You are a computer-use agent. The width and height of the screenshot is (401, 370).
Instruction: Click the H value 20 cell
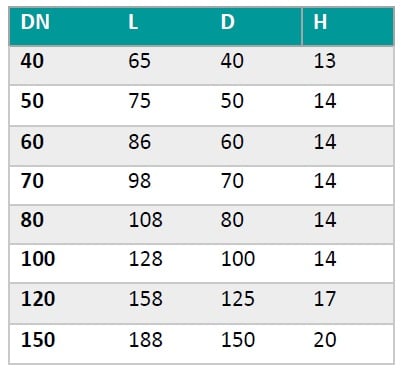(x=325, y=340)
